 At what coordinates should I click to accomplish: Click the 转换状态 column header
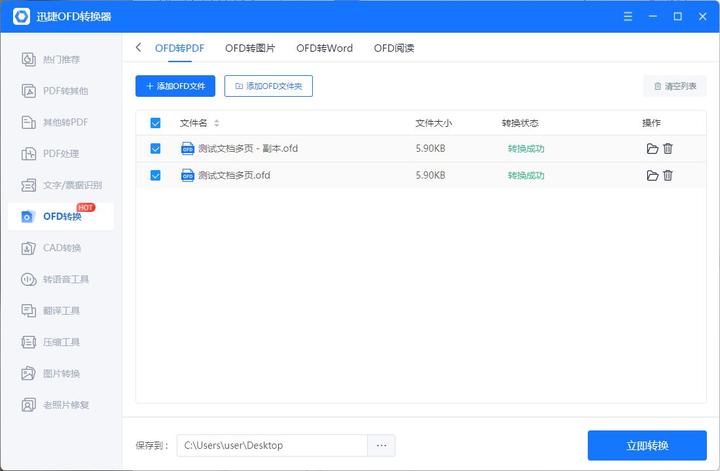[x=520, y=123]
